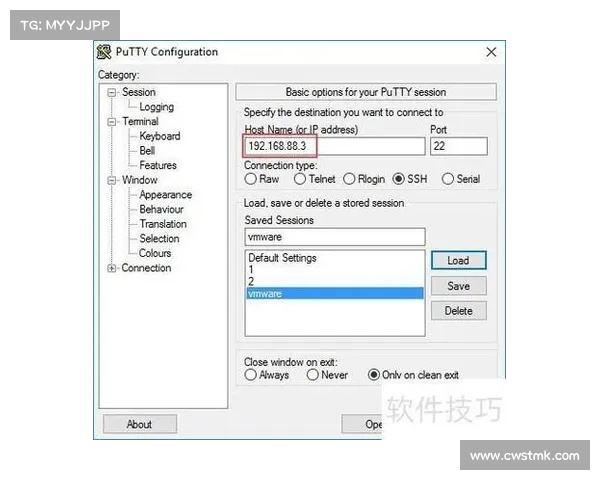Select SSH connection type
Viewport: 600px width, 480px height.
(x=410, y=179)
